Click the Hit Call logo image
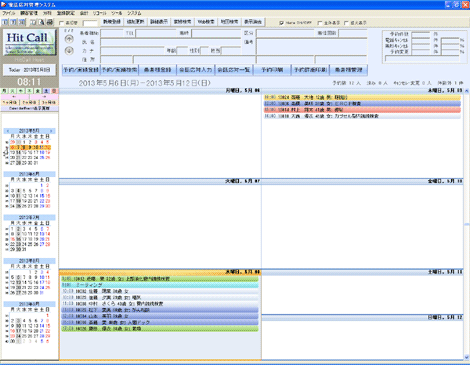Viewport: 470px width, 365px height. (x=30, y=42)
